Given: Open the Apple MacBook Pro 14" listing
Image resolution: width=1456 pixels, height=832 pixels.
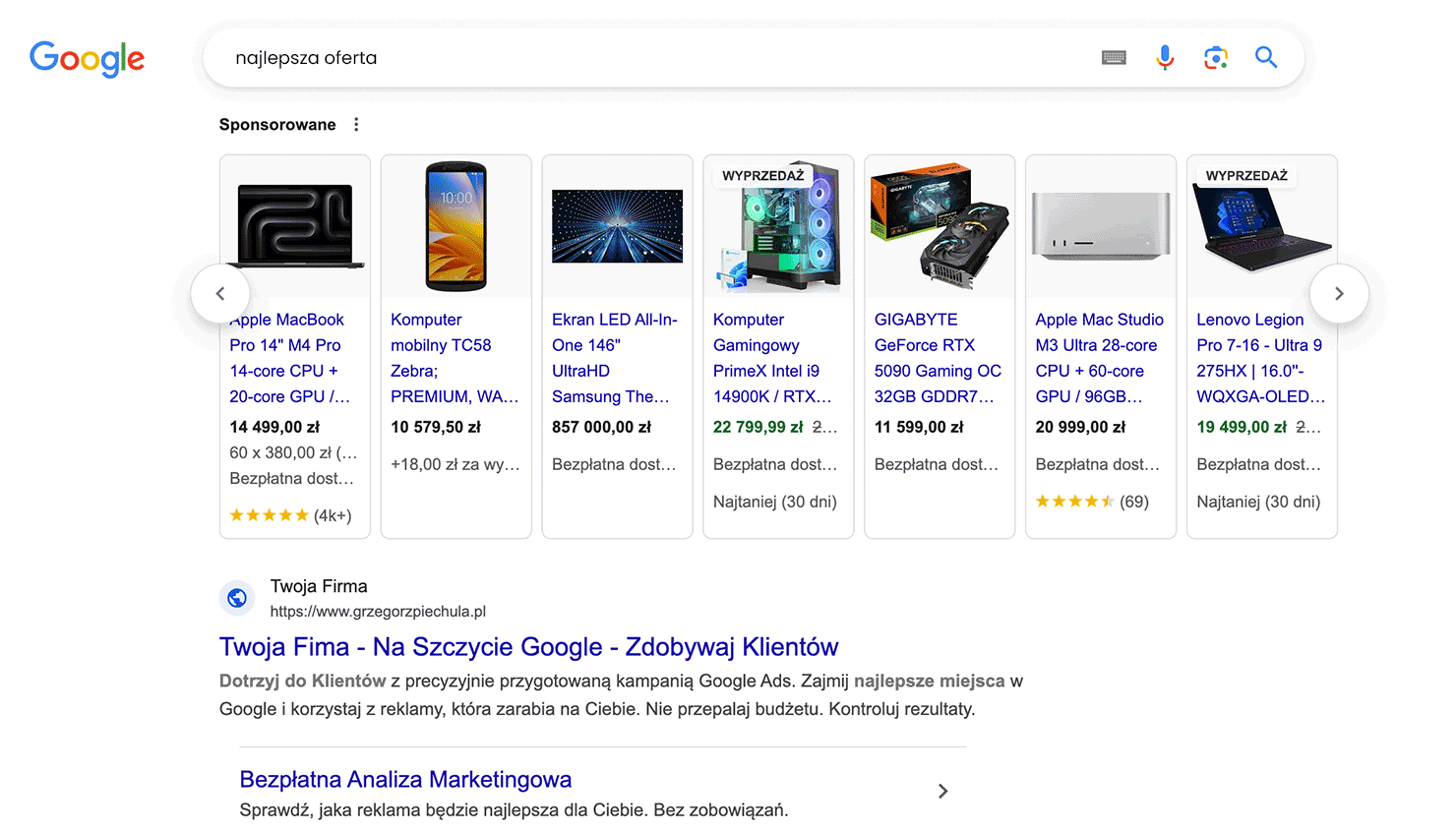Looking at the screenshot, I should click(x=290, y=358).
